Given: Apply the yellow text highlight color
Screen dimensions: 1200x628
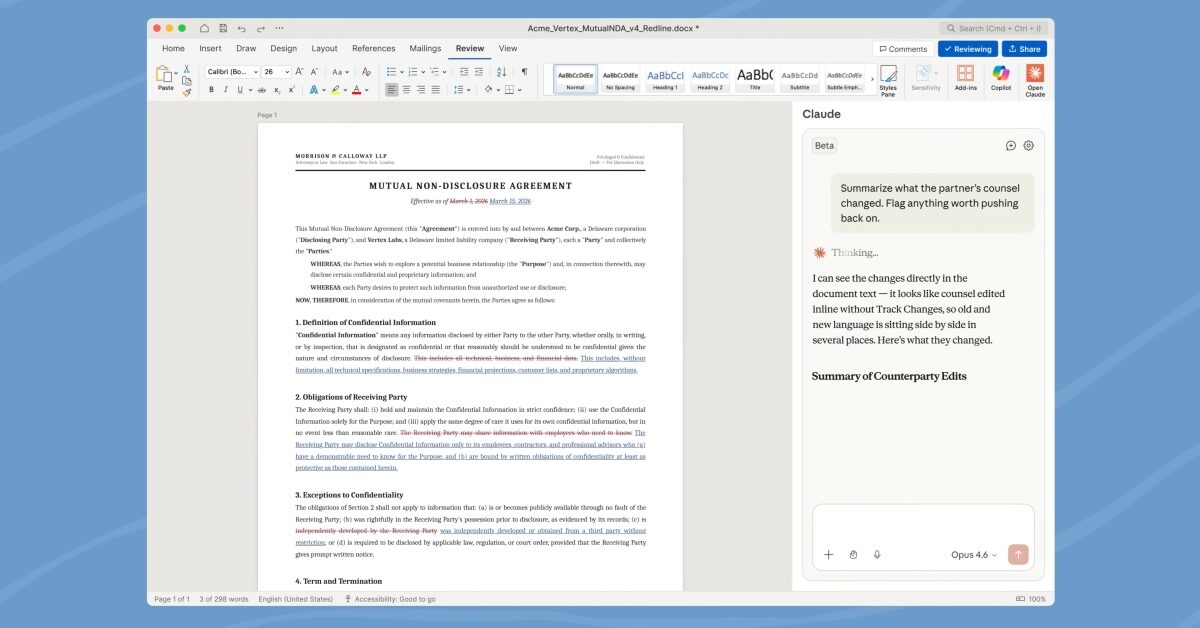Looking at the screenshot, I should click(x=336, y=90).
